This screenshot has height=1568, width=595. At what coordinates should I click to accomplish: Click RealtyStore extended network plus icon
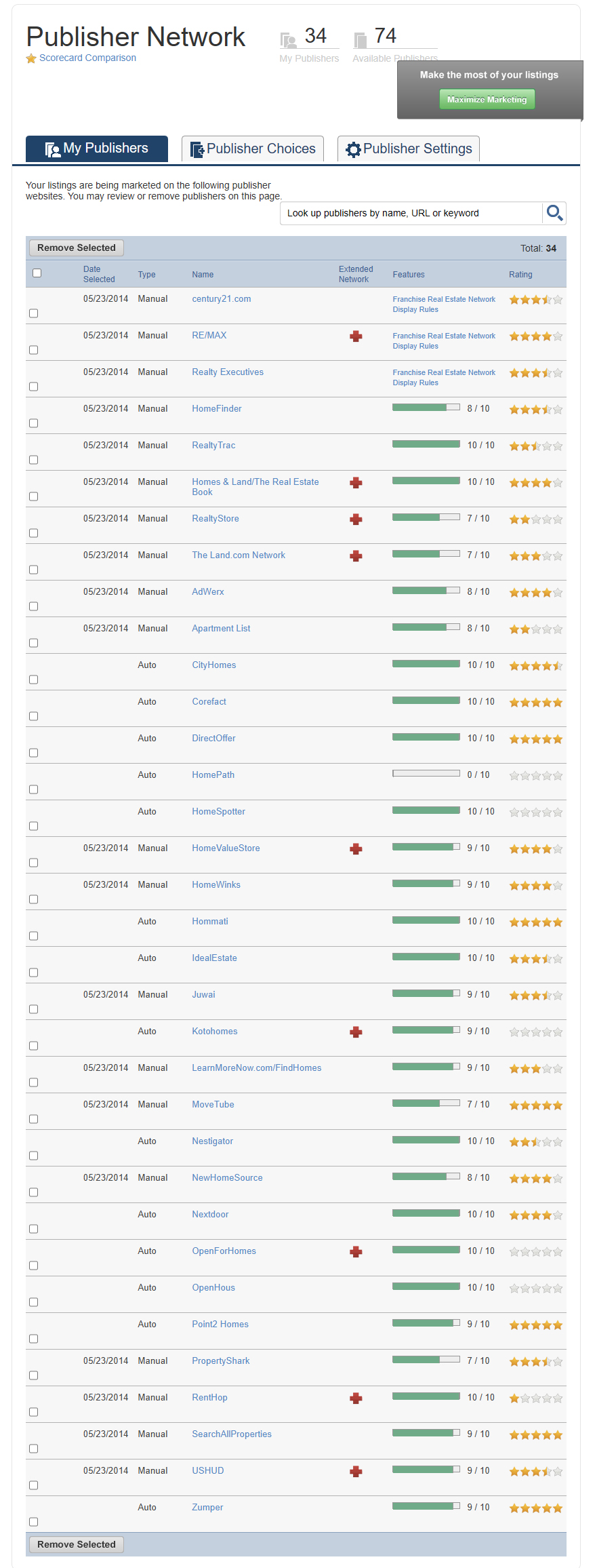(x=356, y=520)
